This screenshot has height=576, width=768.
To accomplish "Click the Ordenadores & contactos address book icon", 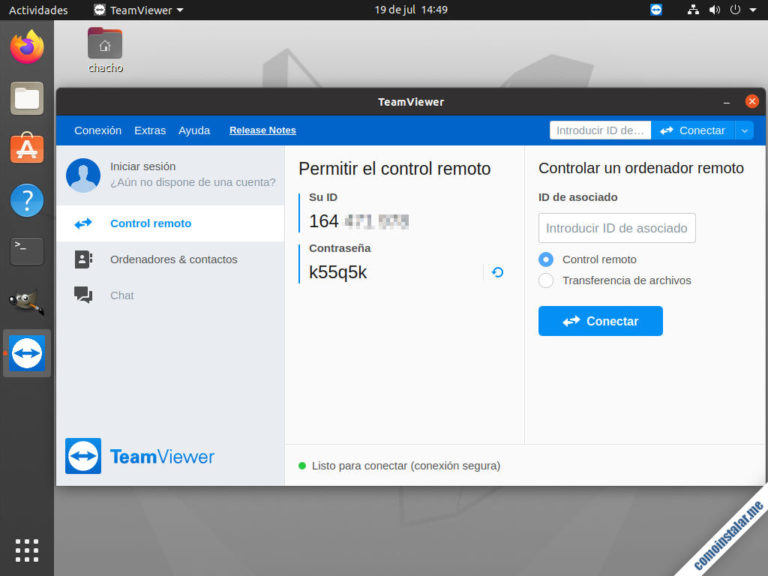I will (83, 259).
